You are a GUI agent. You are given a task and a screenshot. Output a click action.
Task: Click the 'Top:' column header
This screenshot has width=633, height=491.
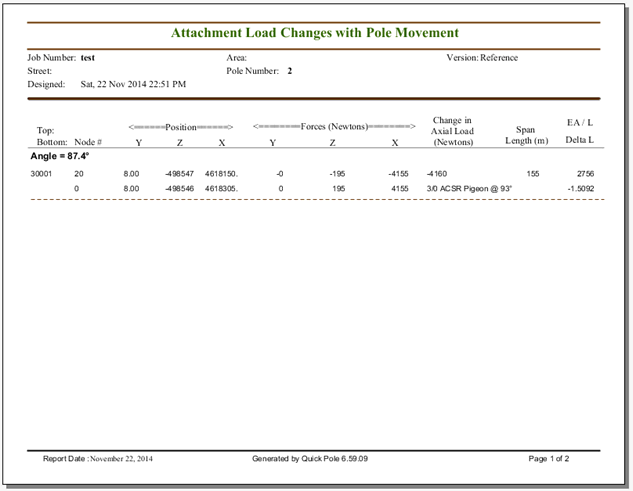pos(46,130)
